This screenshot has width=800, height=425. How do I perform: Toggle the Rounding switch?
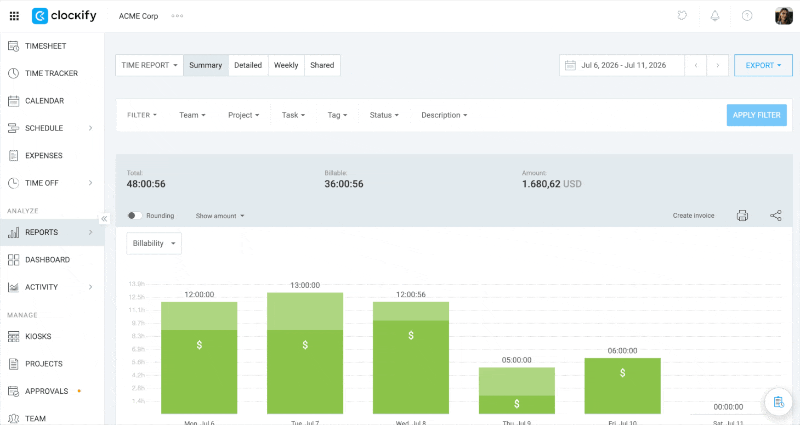135,216
